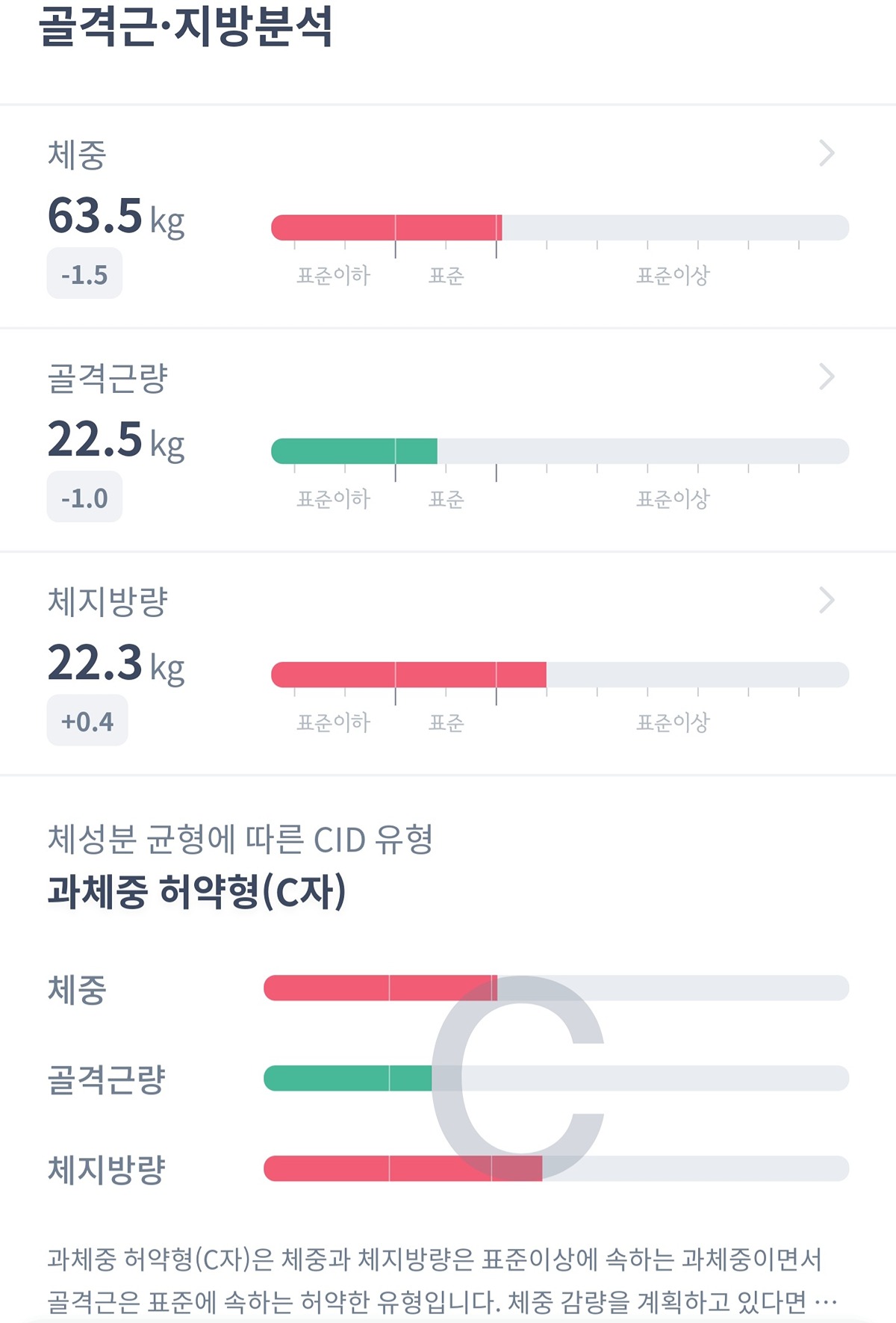
Task: Select the 22.3 kg body fat value
Action: [116, 663]
